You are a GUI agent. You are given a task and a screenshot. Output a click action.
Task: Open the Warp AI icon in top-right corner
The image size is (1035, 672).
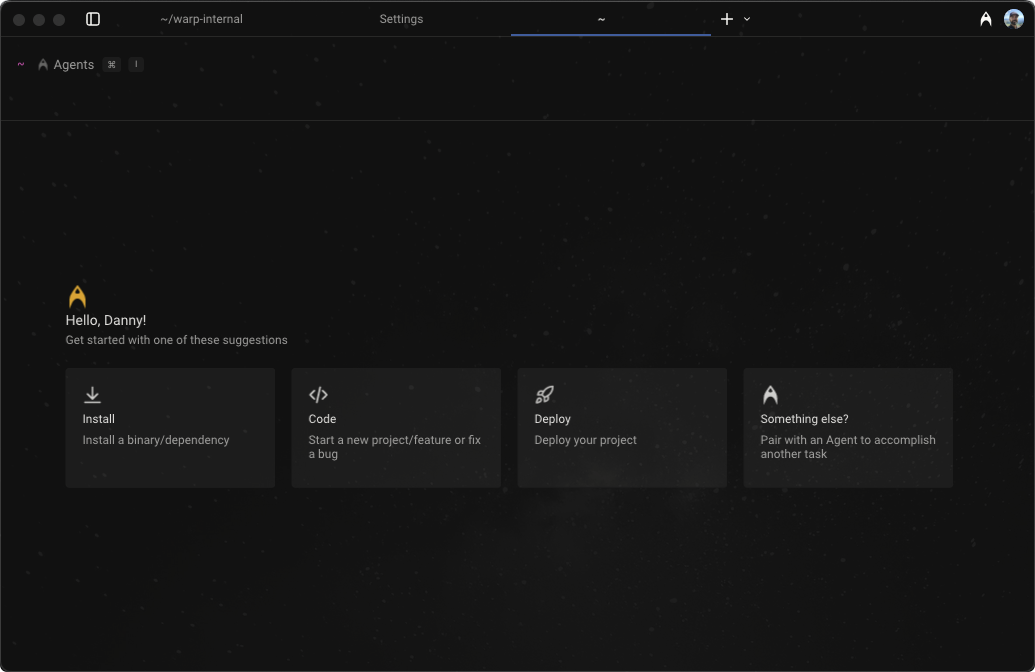pos(986,19)
